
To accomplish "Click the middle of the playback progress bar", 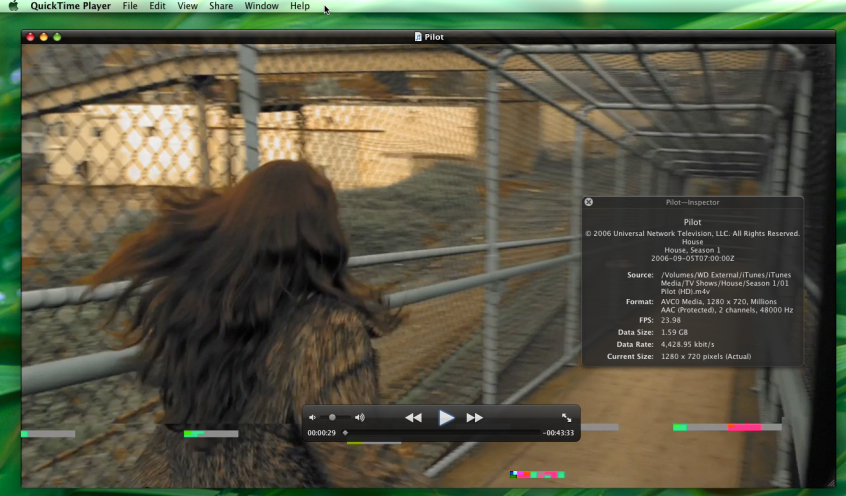I will click(441, 433).
